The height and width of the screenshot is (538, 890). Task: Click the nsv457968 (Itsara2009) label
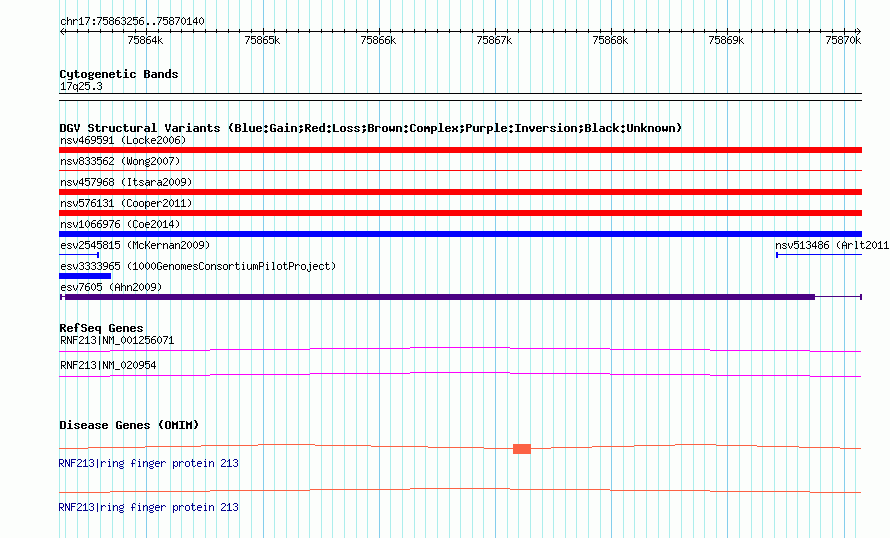click(x=126, y=182)
